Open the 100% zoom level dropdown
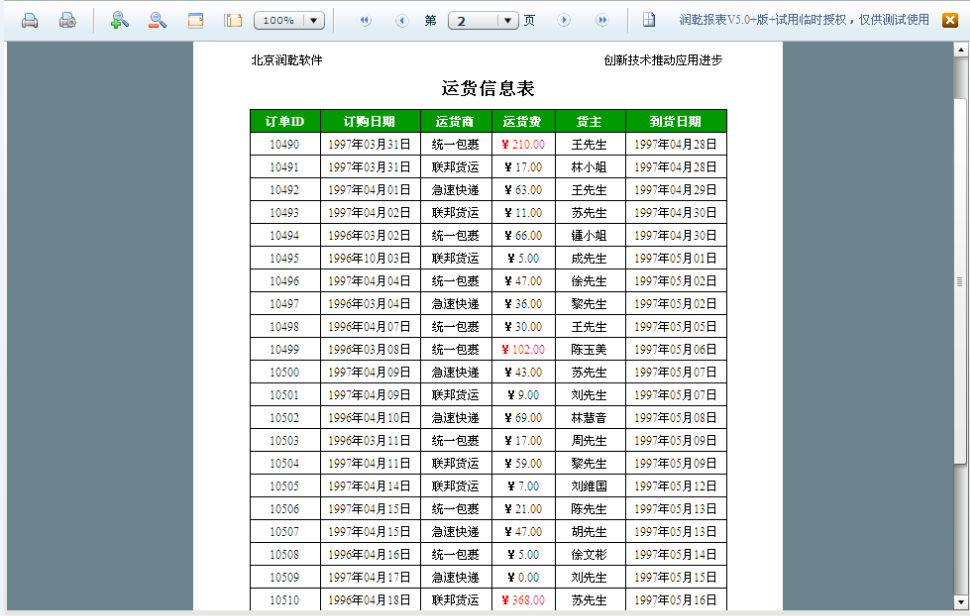970x616 pixels. (x=312, y=20)
